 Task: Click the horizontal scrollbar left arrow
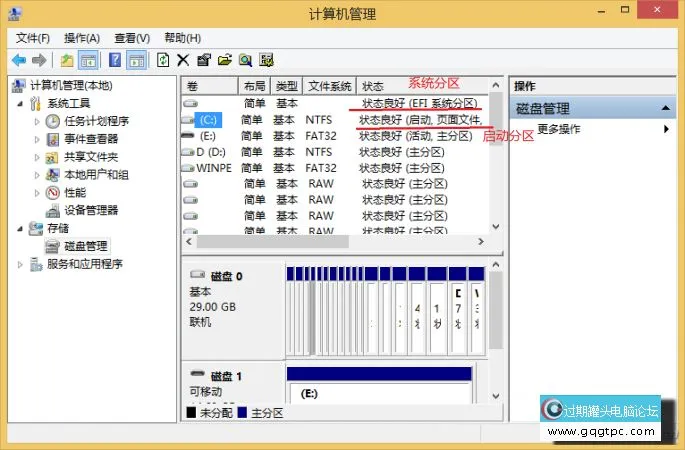click(x=189, y=241)
